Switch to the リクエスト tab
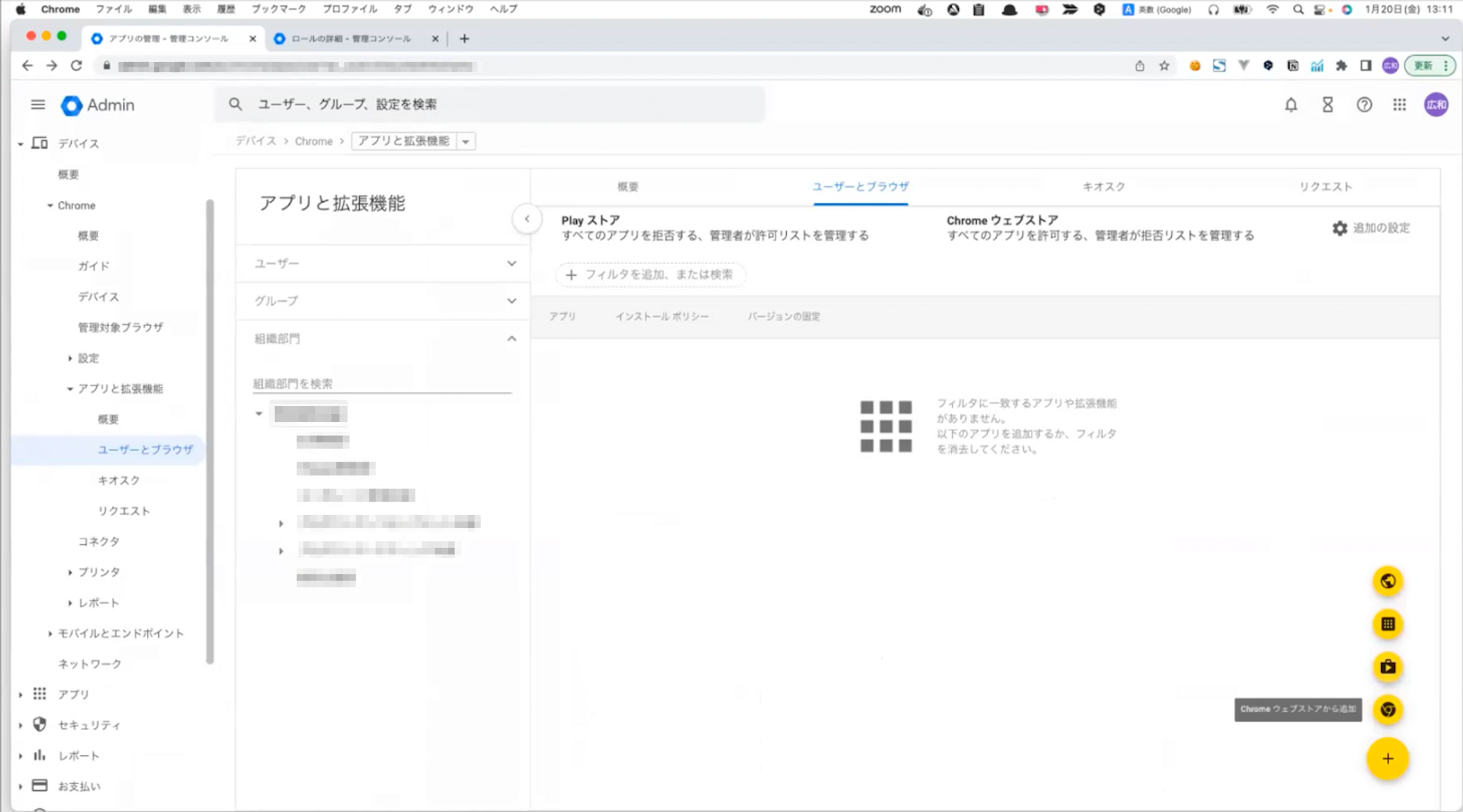1463x812 pixels. [x=1325, y=187]
